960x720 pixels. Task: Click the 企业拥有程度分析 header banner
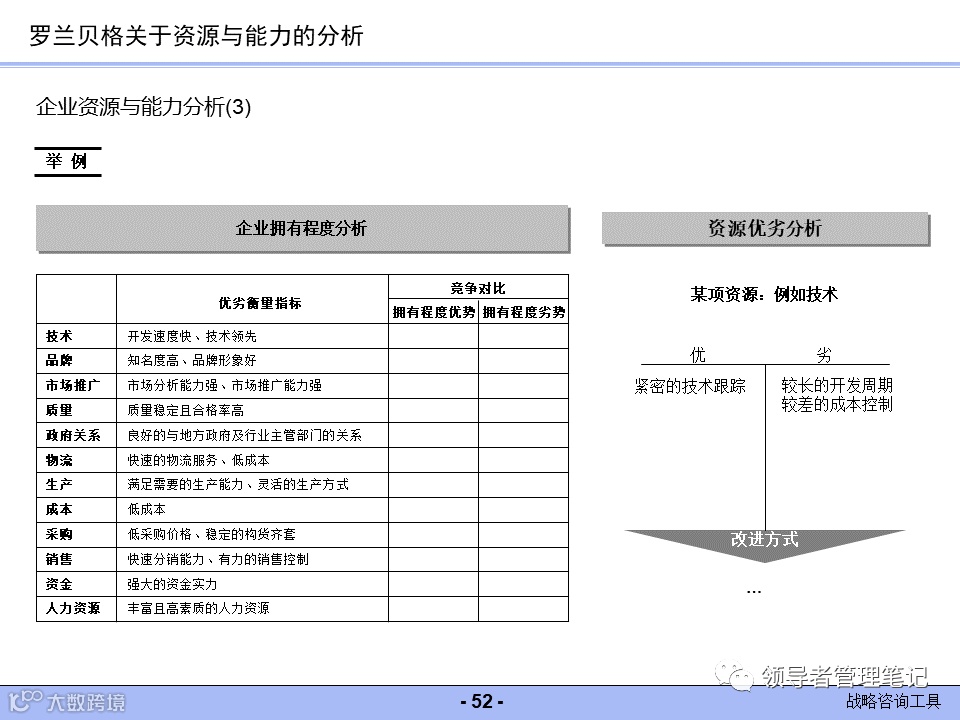tap(302, 228)
